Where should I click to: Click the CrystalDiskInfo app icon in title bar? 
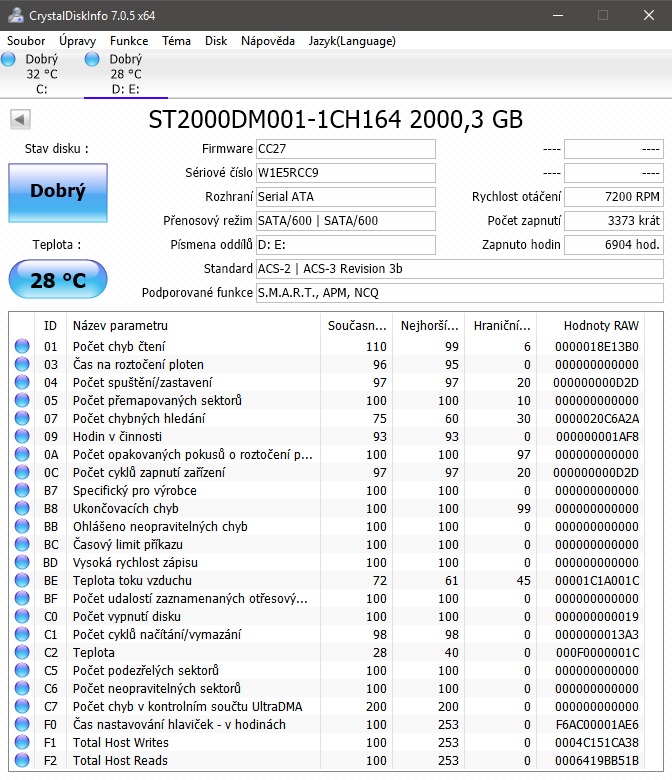coord(15,15)
